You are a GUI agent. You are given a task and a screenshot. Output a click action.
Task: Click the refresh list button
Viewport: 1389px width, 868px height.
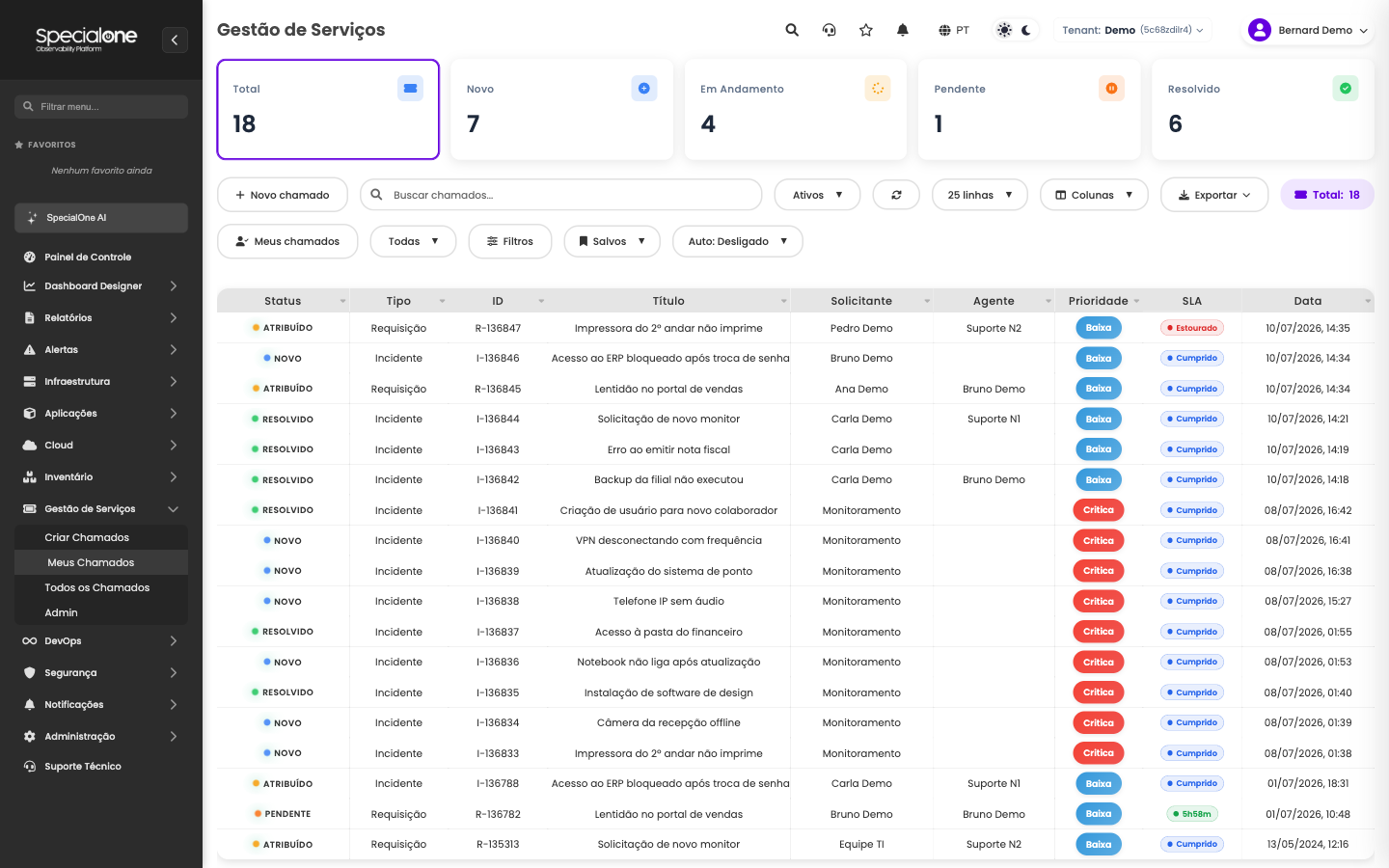tap(896, 195)
